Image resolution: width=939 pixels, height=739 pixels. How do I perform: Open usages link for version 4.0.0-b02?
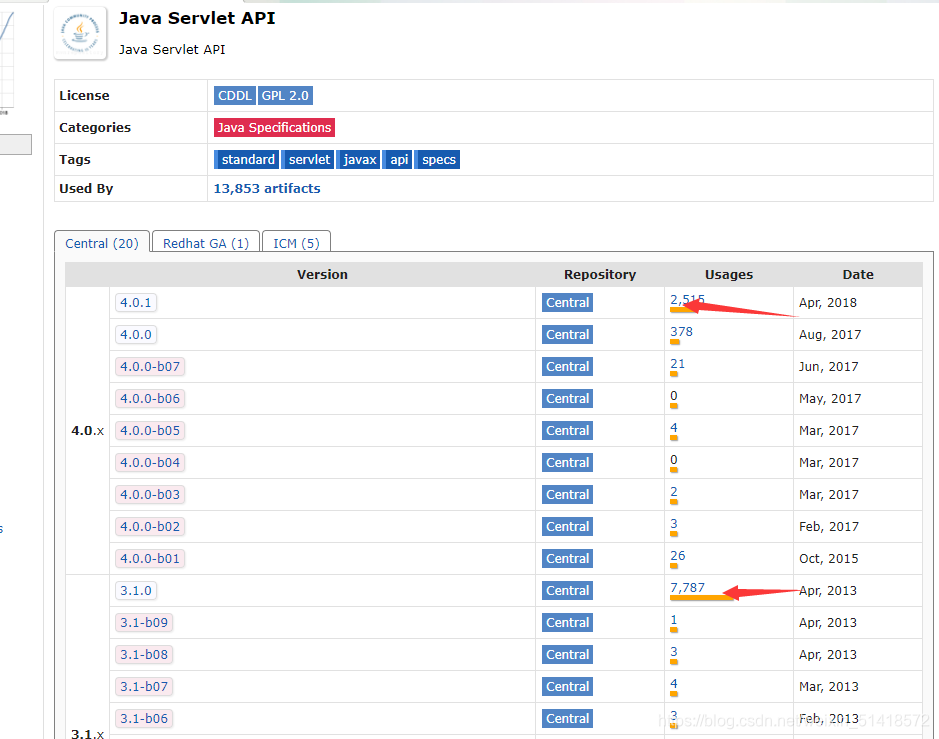click(x=674, y=524)
